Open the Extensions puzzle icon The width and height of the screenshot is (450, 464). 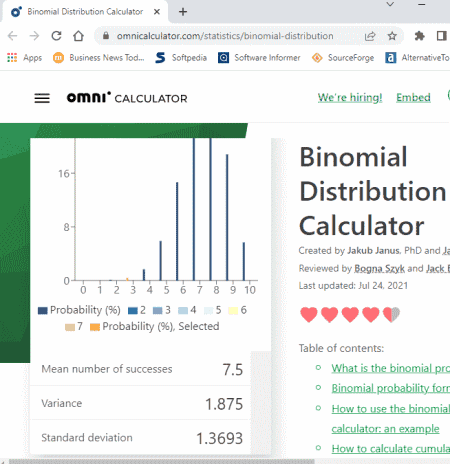[419, 36]
